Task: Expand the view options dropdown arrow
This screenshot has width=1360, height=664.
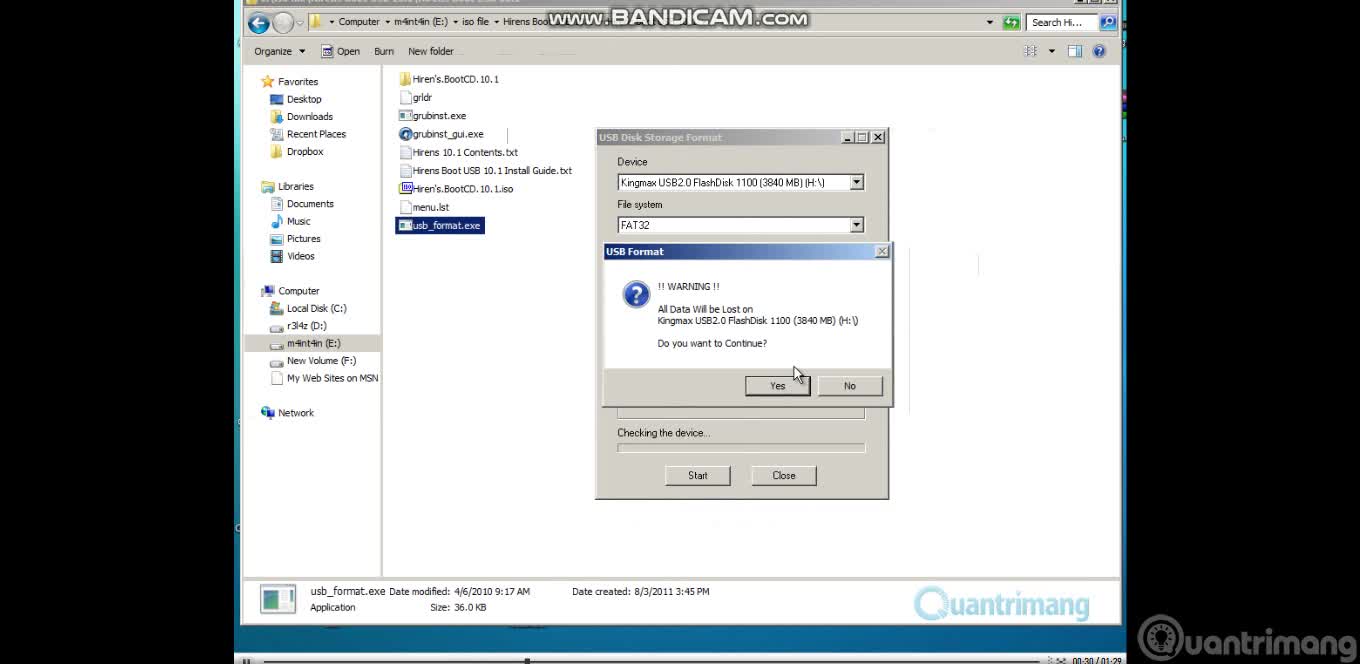Action: 1051,51
